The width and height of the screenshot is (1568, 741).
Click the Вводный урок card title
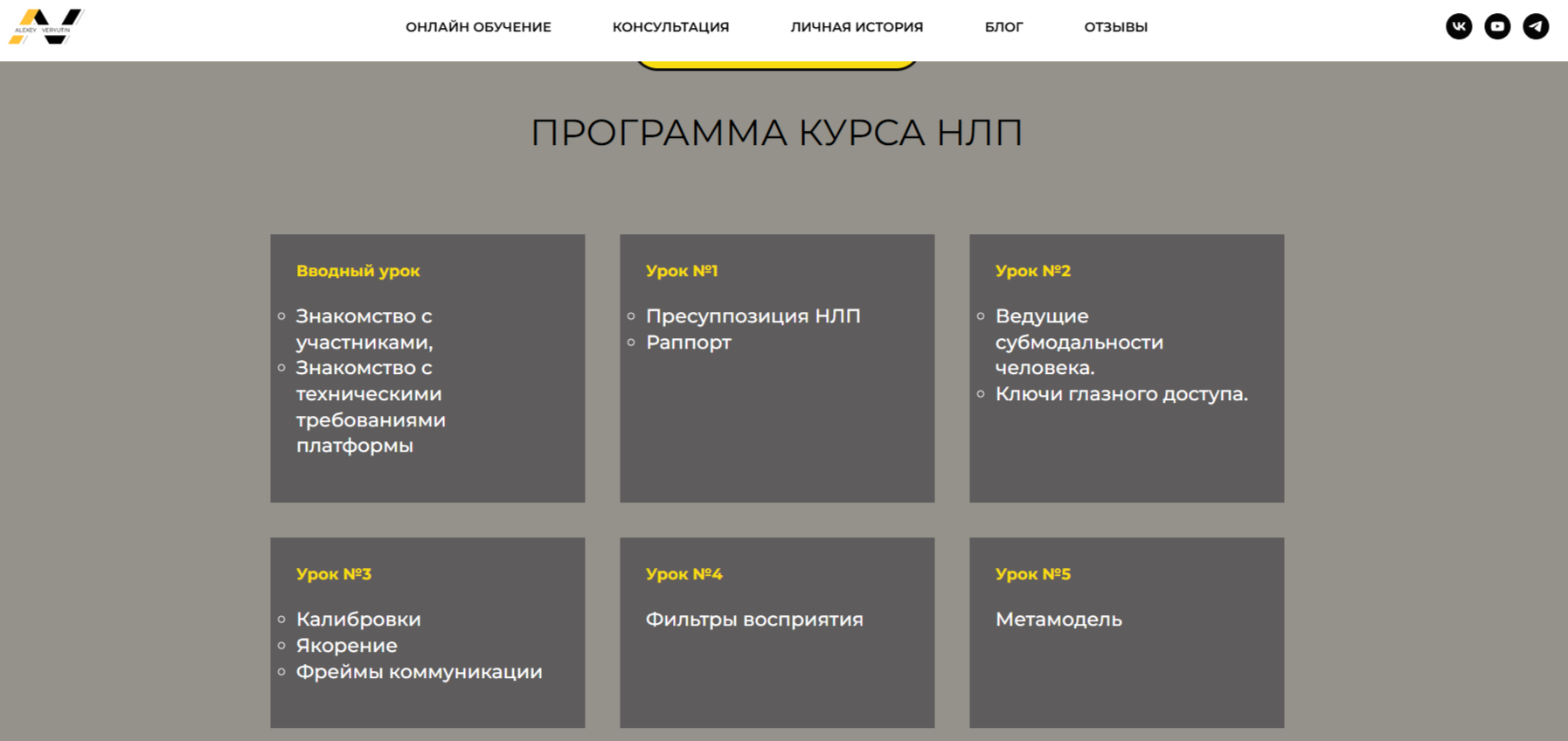click(x=357, y=271)
